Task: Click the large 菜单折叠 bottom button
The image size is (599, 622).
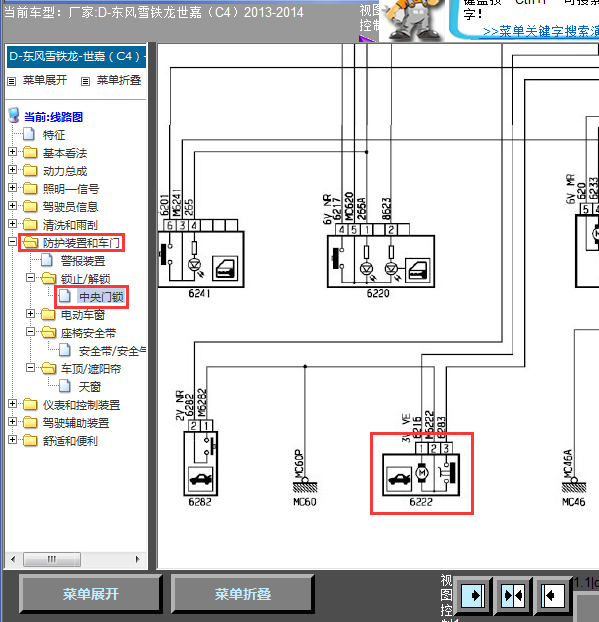Action: [243, 594]
